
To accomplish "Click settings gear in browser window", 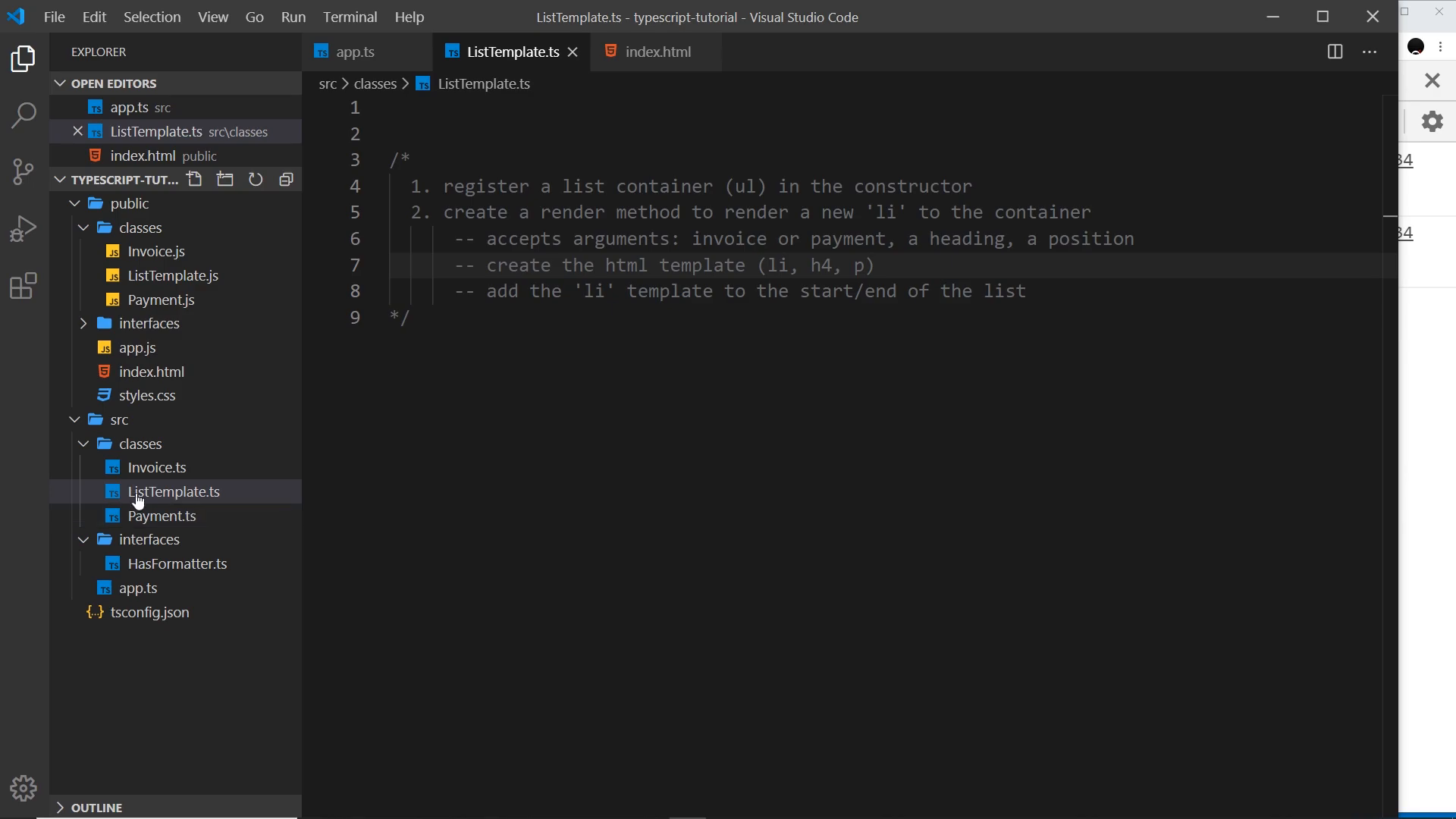I will pyautogui.click(x=1432, y=121).
